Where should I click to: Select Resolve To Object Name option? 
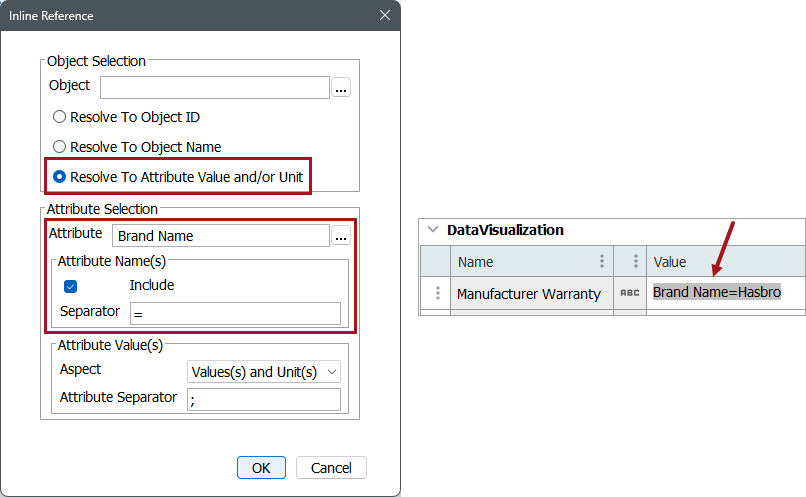(x=60, y=147)
